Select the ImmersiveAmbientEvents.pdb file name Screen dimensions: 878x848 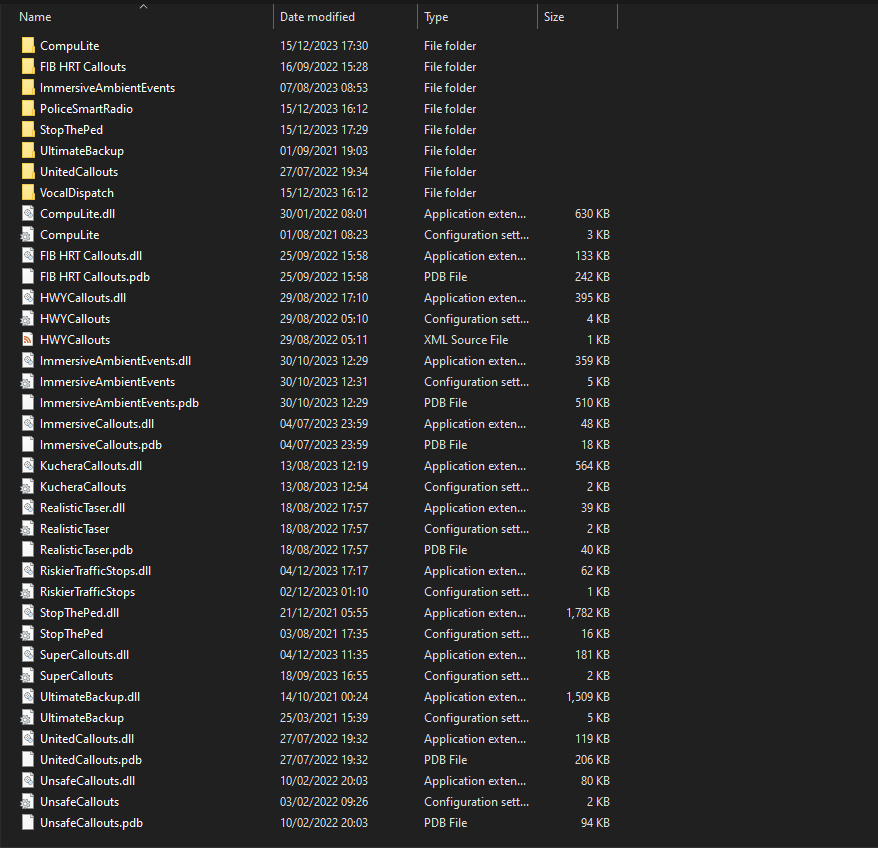(119, 403)
